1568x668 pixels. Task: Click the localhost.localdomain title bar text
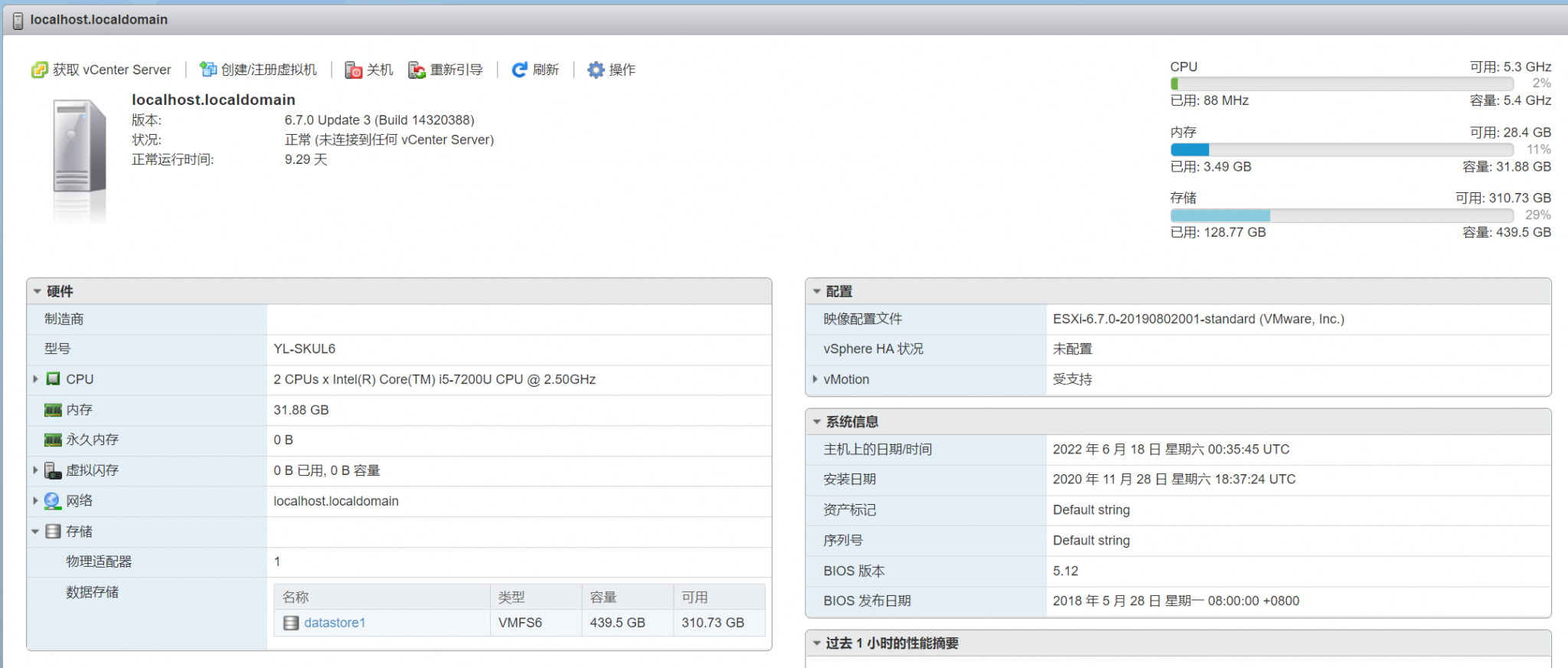pos(99,20)
